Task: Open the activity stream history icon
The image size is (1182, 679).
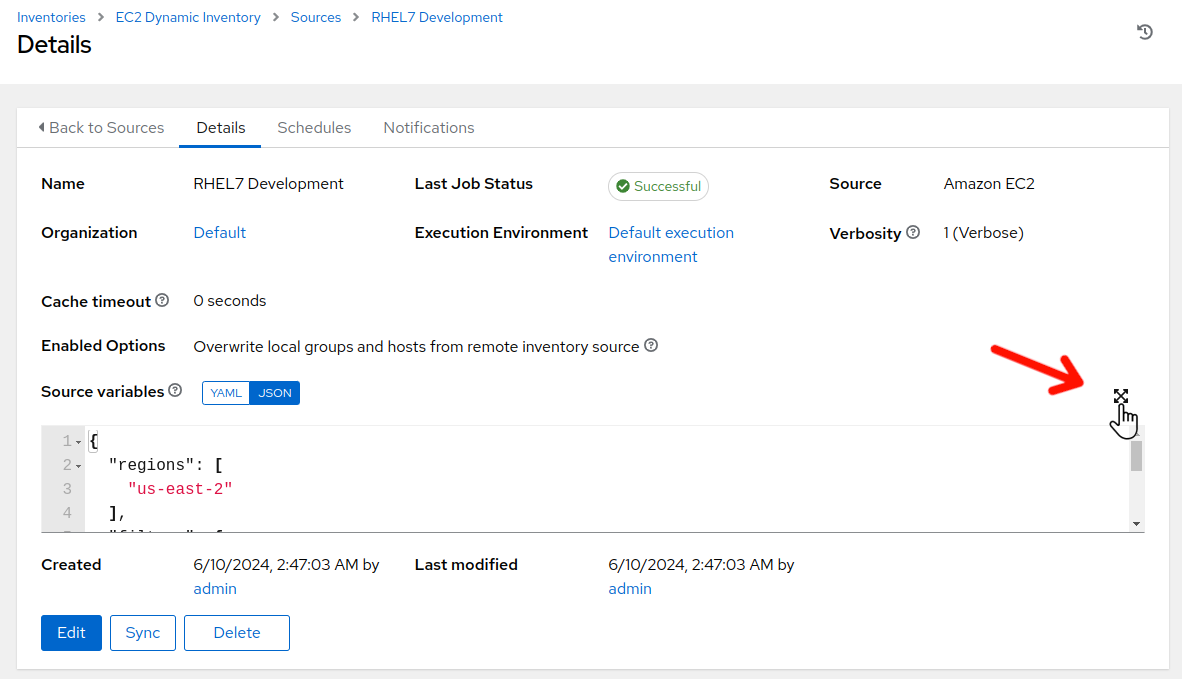Action: 1144,32
